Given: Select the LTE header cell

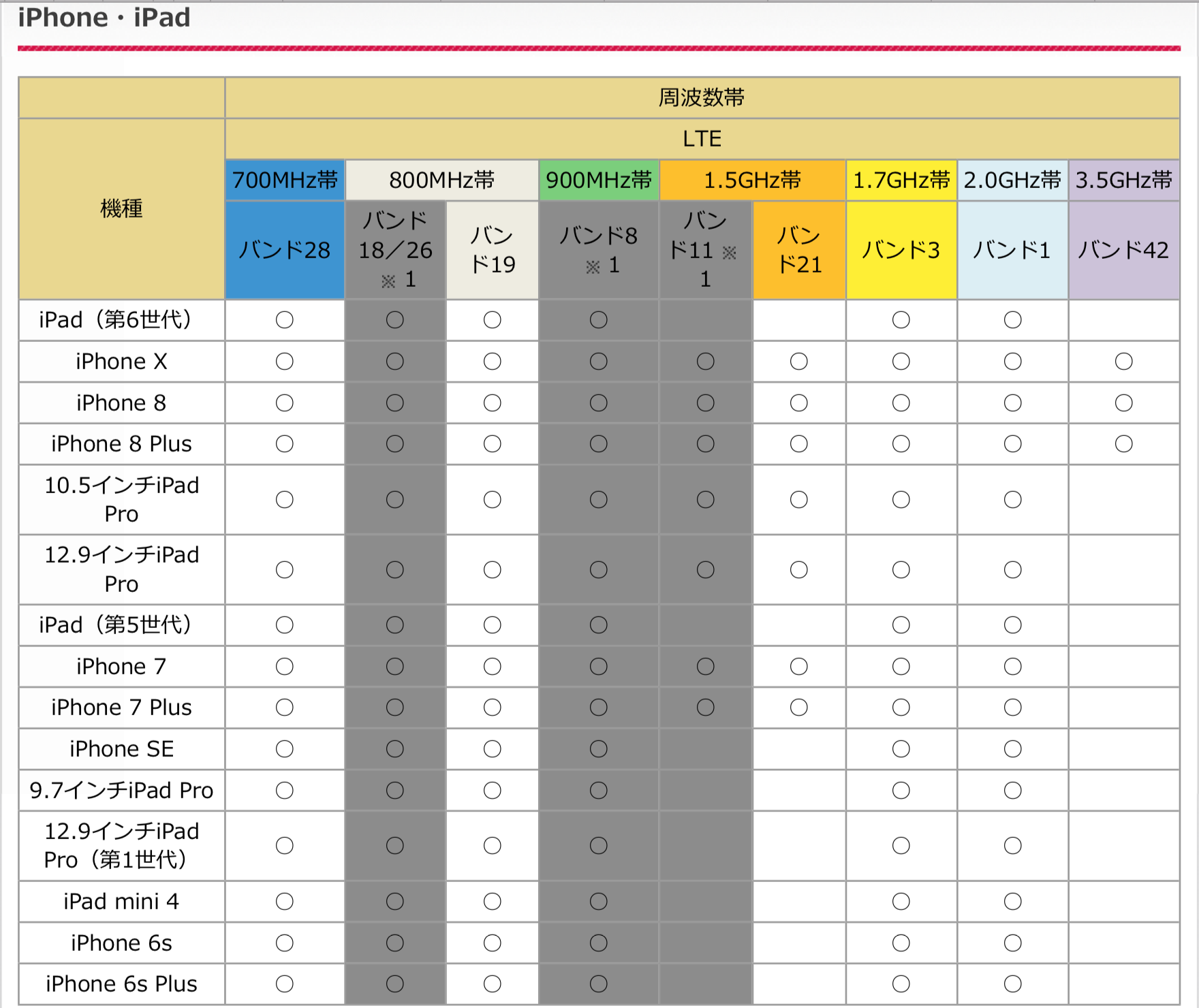Looking at the screenshot, I should pyautogui.click(x=702, y=139).
